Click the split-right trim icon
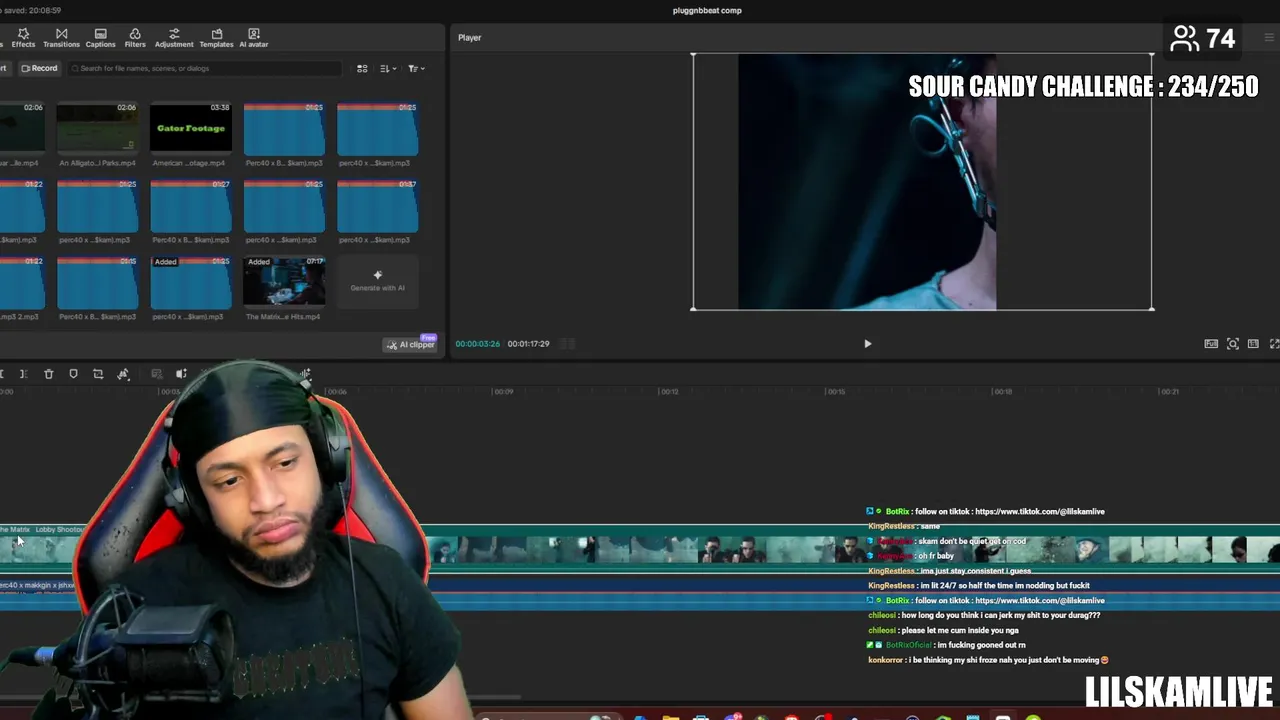Image resolution: width=1280 pixels, height=720 pixels. pyautogui.click(x=22, y=374)
